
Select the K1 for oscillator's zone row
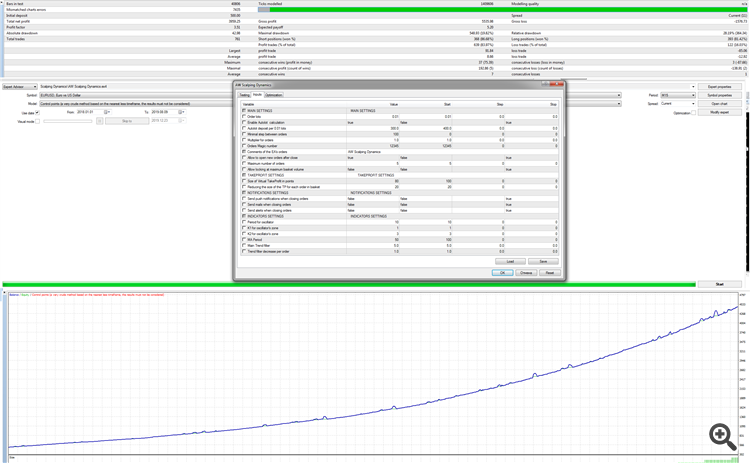(x=399, y=228)
